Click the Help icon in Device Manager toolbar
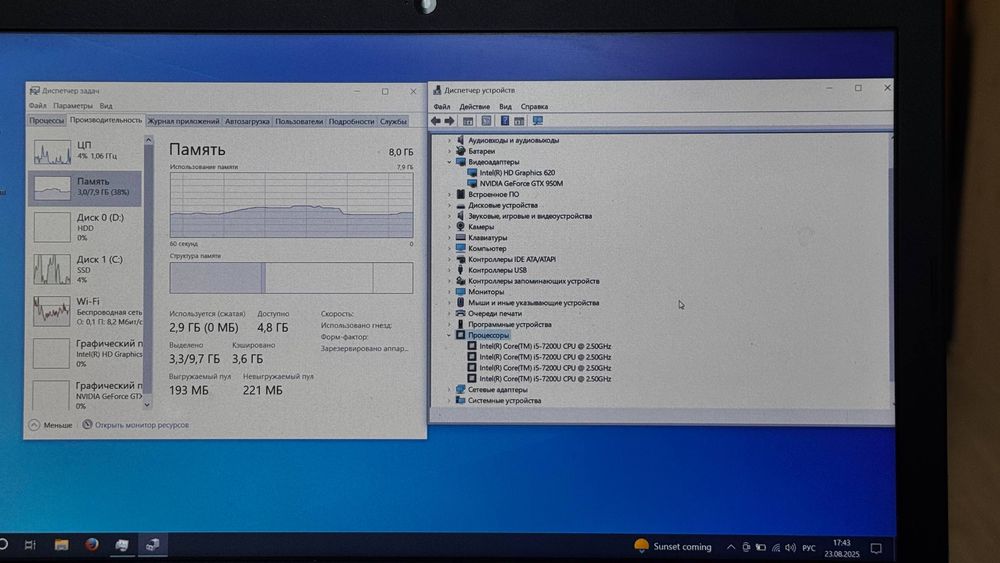1000x563 pixels. pyautogui.click(x=504, y=121)
